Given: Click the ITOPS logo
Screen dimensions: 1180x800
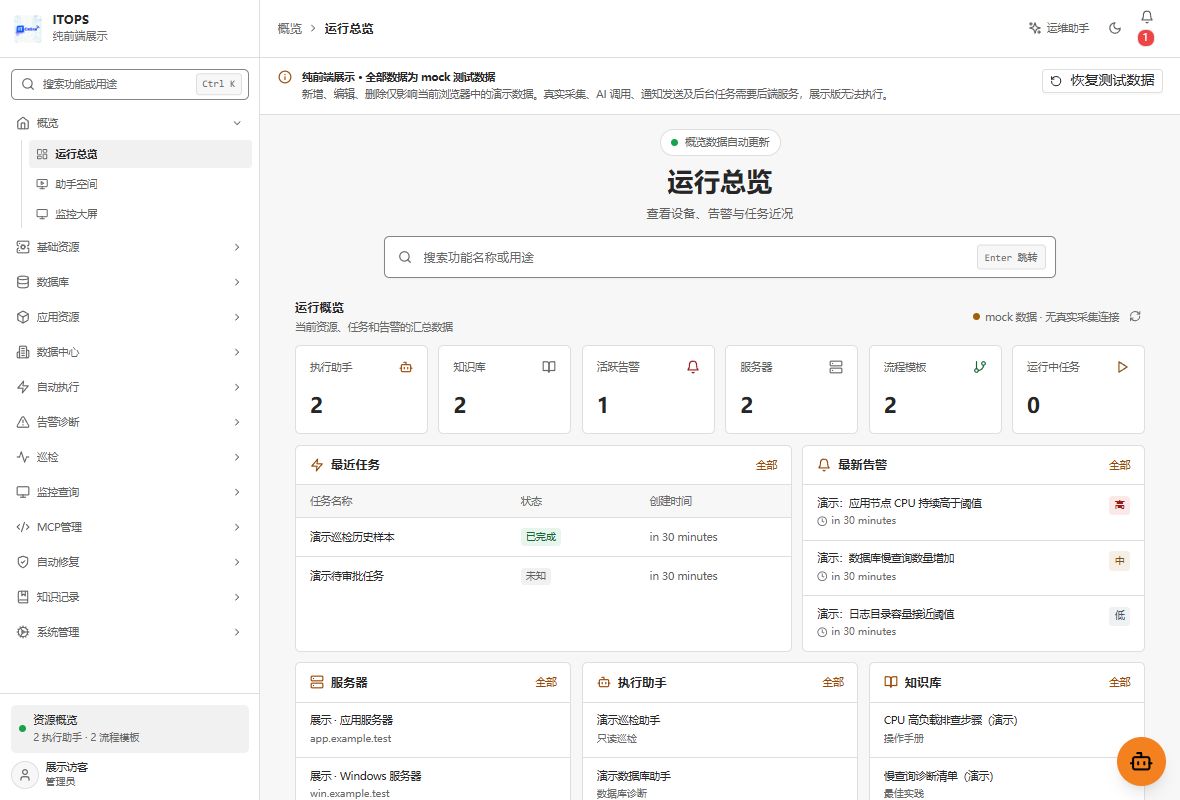Looking at the screenshot, I should pos(28,28).
